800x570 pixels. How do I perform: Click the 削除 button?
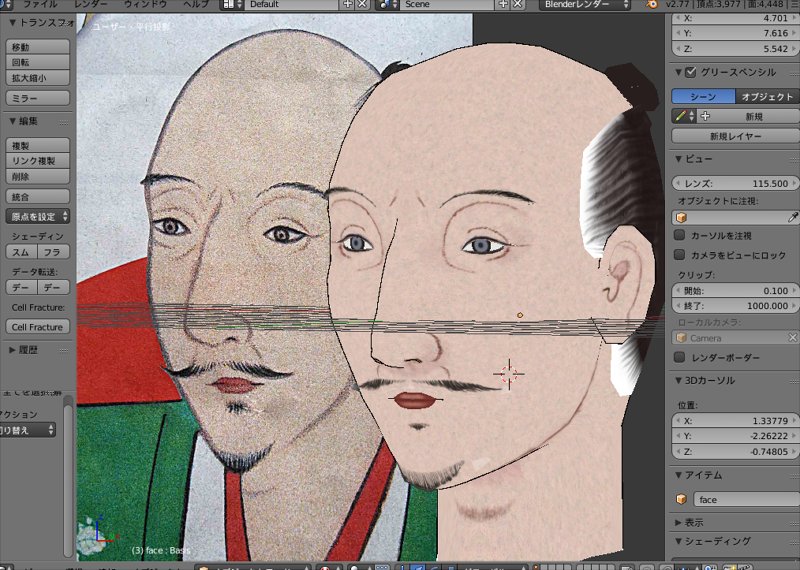click(x=38, y=177)
